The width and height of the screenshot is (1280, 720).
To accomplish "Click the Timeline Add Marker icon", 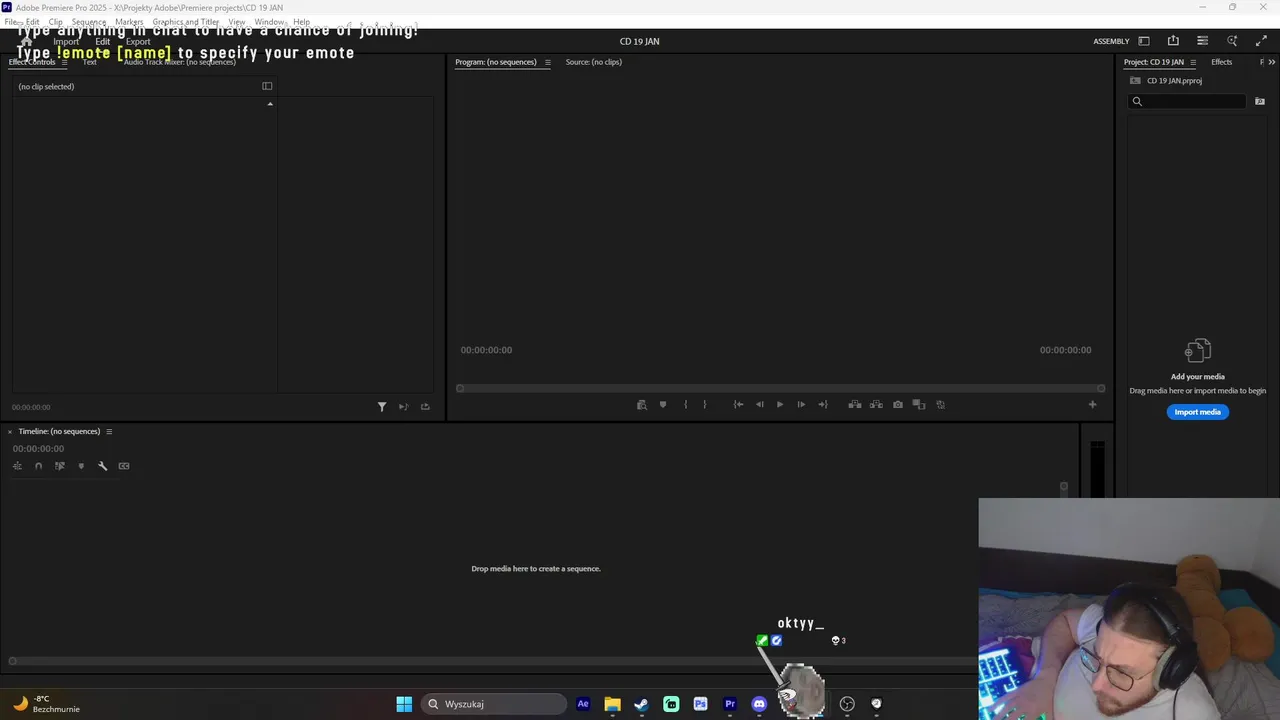I will pos(81,466).
